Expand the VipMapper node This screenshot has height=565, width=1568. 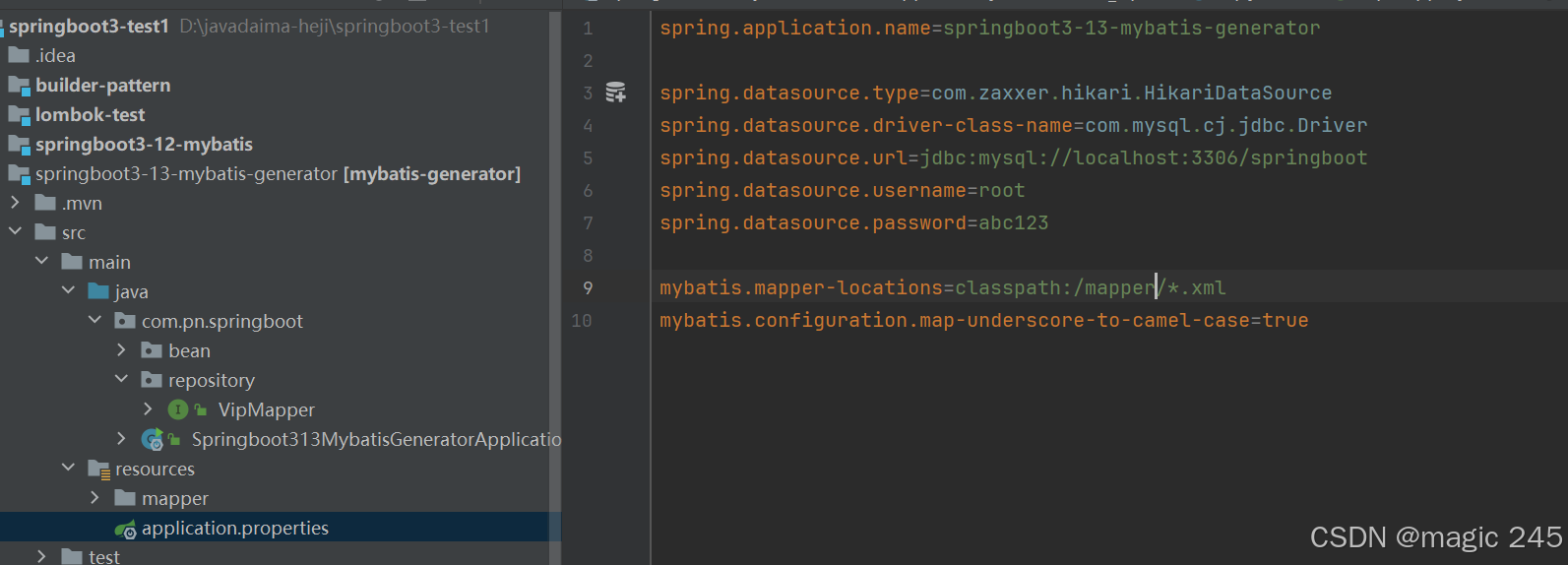pos(148,409)
